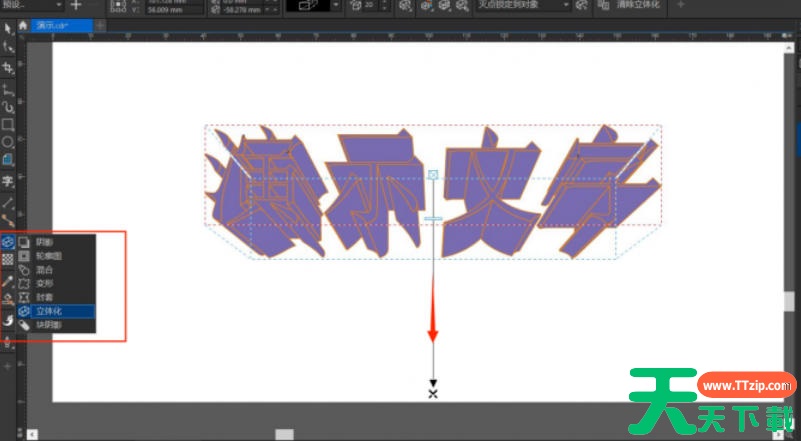
Task: Open extrusion bevels options
Action: (444, 5)
